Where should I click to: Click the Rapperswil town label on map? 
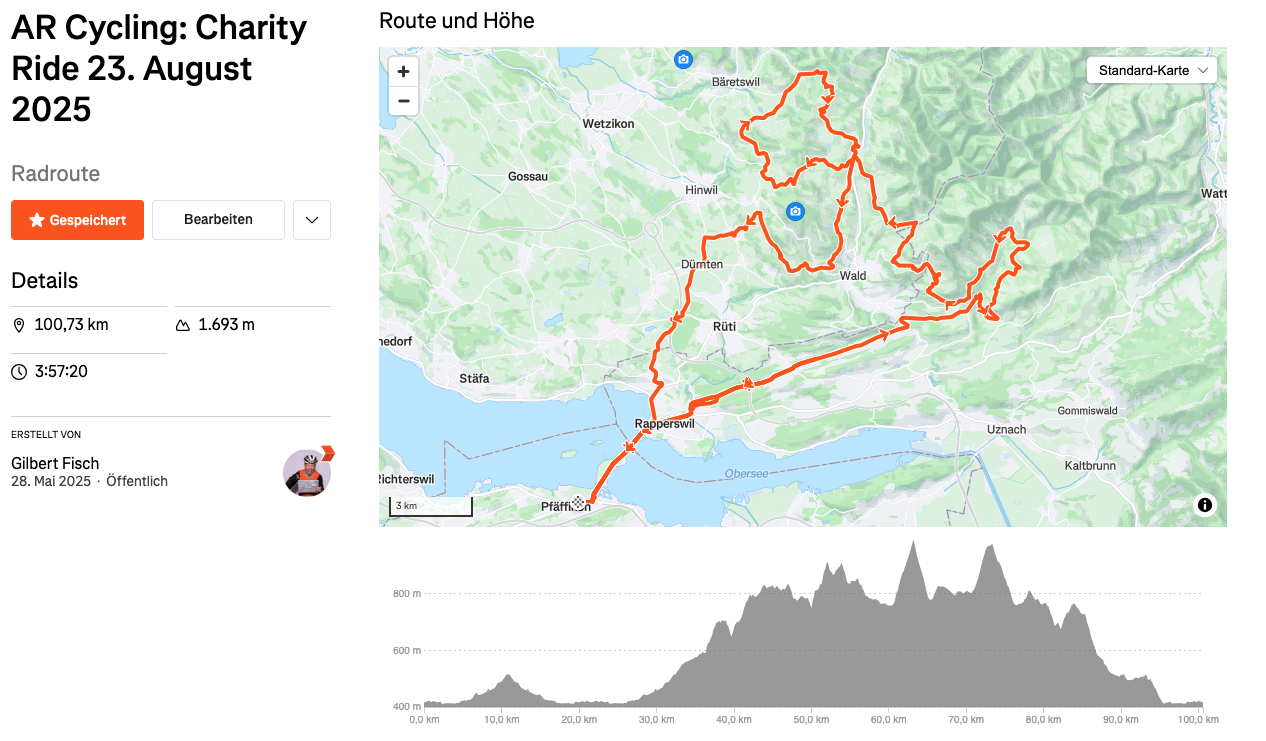click(x=664, y=423)
